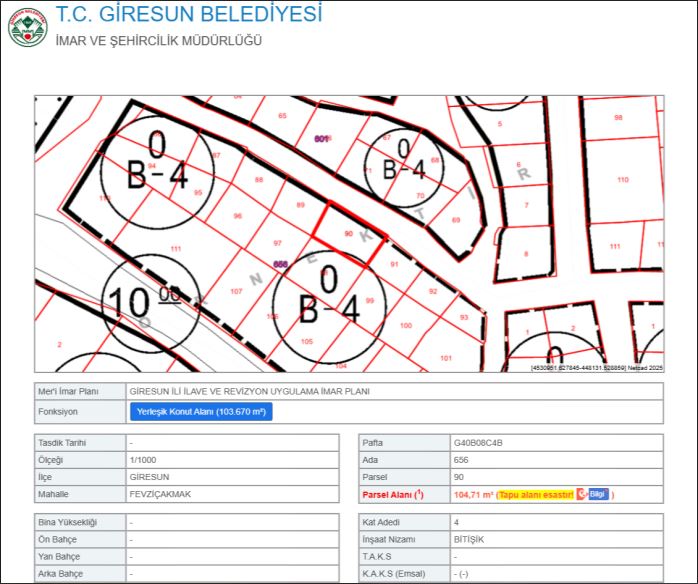Click the GİRESUN value in İlçe row
Screen dimensions: 698x584
pyautogui.click(x=149, y=477)
